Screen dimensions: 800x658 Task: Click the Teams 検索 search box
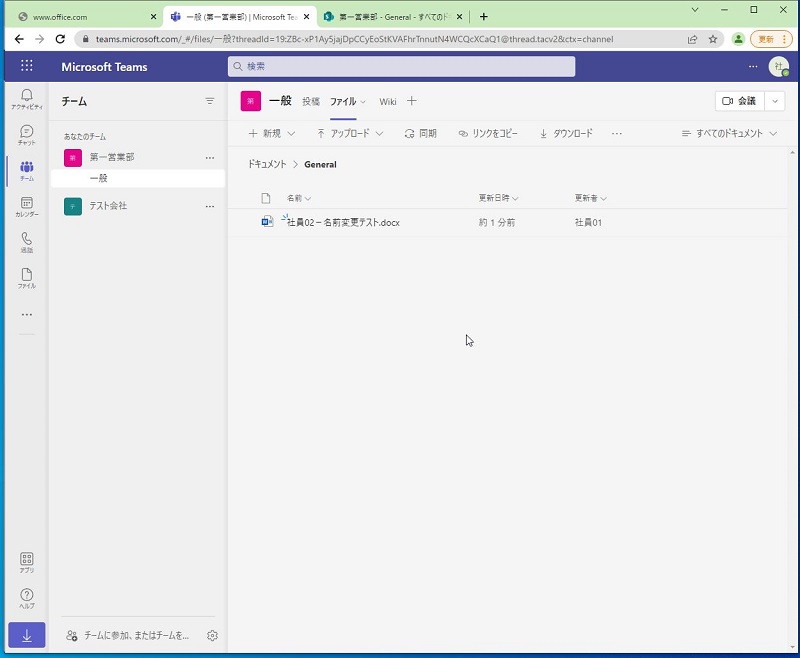pyautogui.click(x=402, y=66)
